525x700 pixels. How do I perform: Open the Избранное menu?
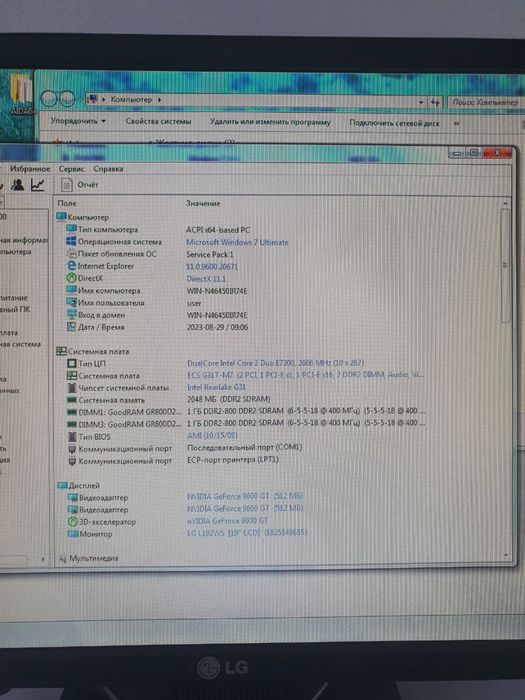(x=30, y=169)
